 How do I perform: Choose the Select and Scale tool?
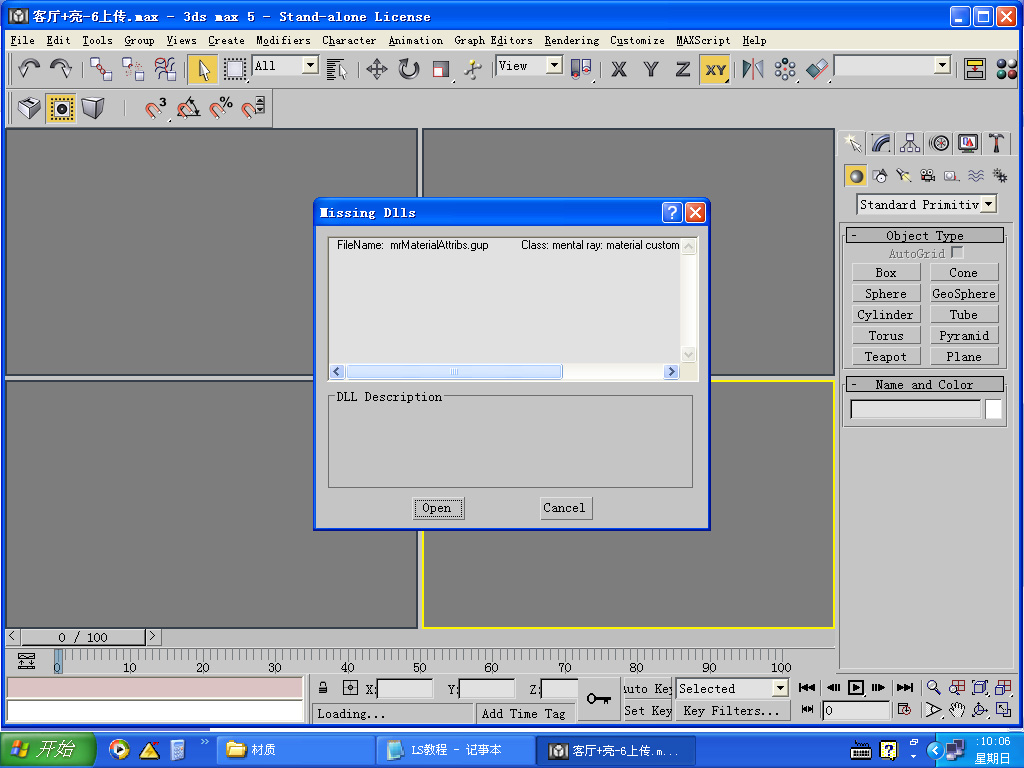coord(441,69)
